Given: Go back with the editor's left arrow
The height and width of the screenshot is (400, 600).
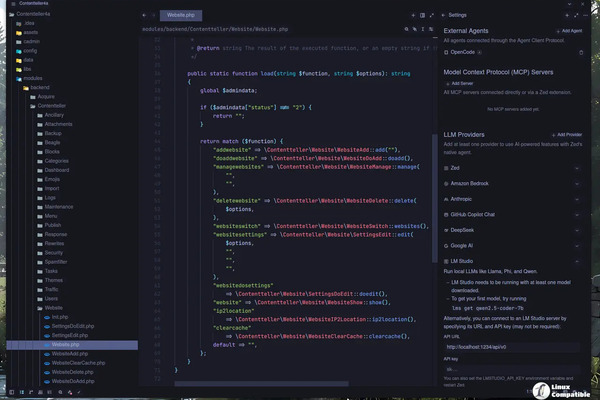Looking at the screenshot, I should pos(144,15).
